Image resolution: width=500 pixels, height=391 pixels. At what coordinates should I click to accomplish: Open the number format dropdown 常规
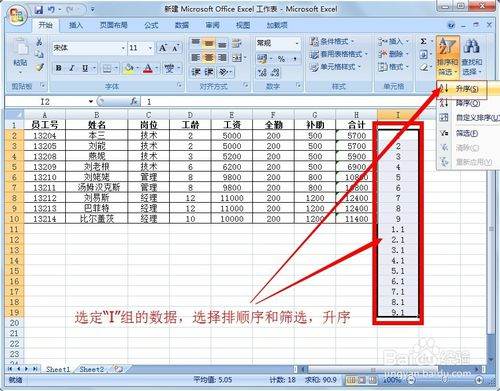click(x=297, y=43)
